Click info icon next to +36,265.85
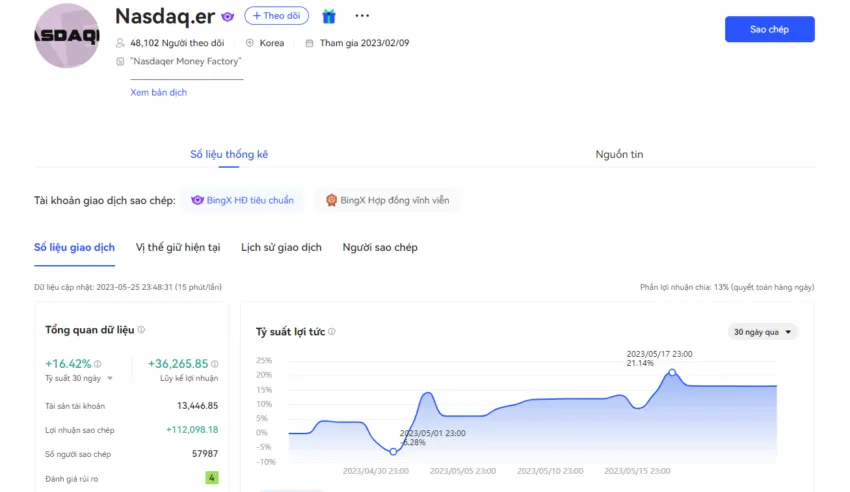 [215, 364]
